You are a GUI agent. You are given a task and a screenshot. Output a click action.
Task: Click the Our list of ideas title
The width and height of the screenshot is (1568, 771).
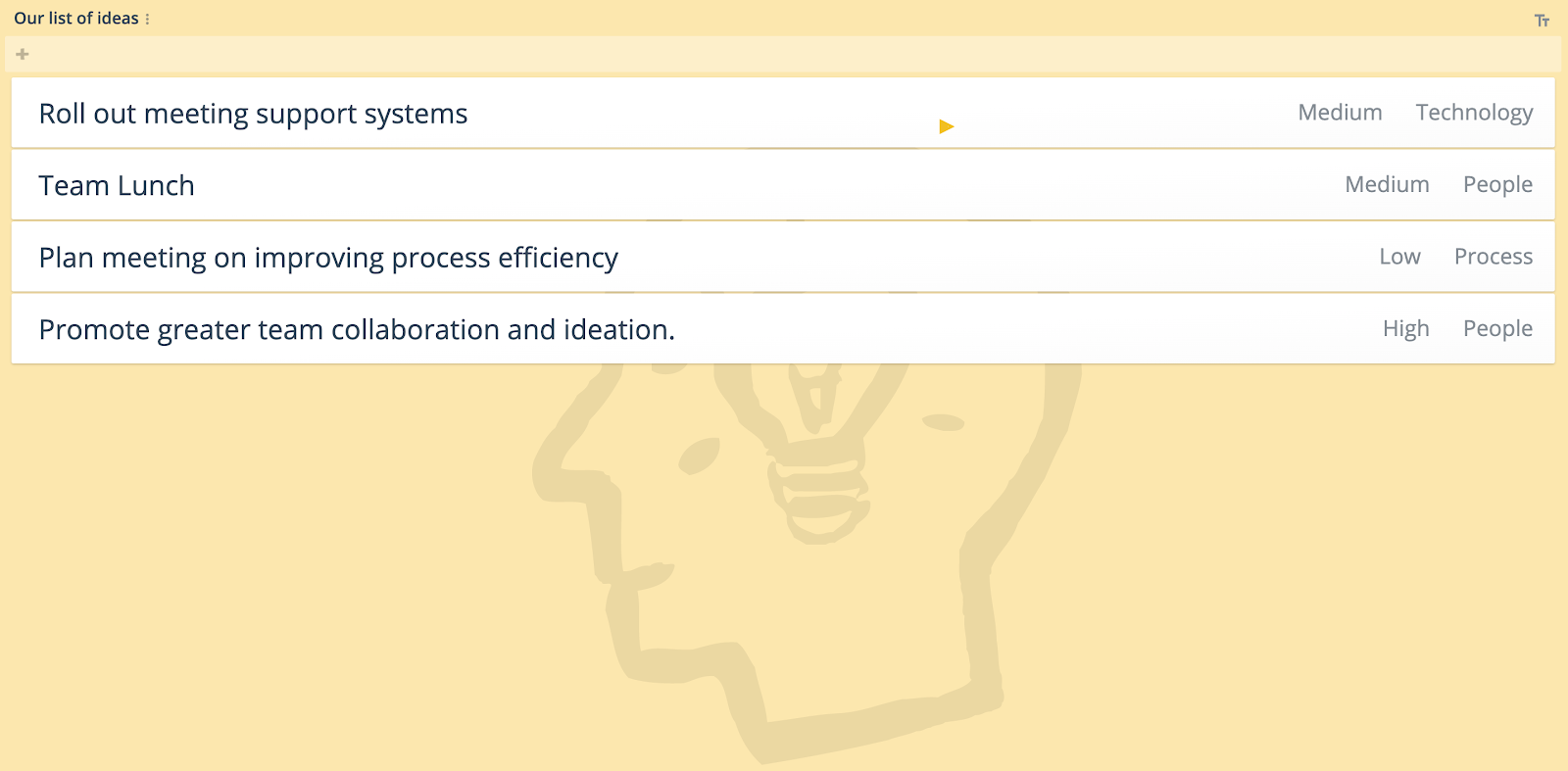[x=75, y=19]
